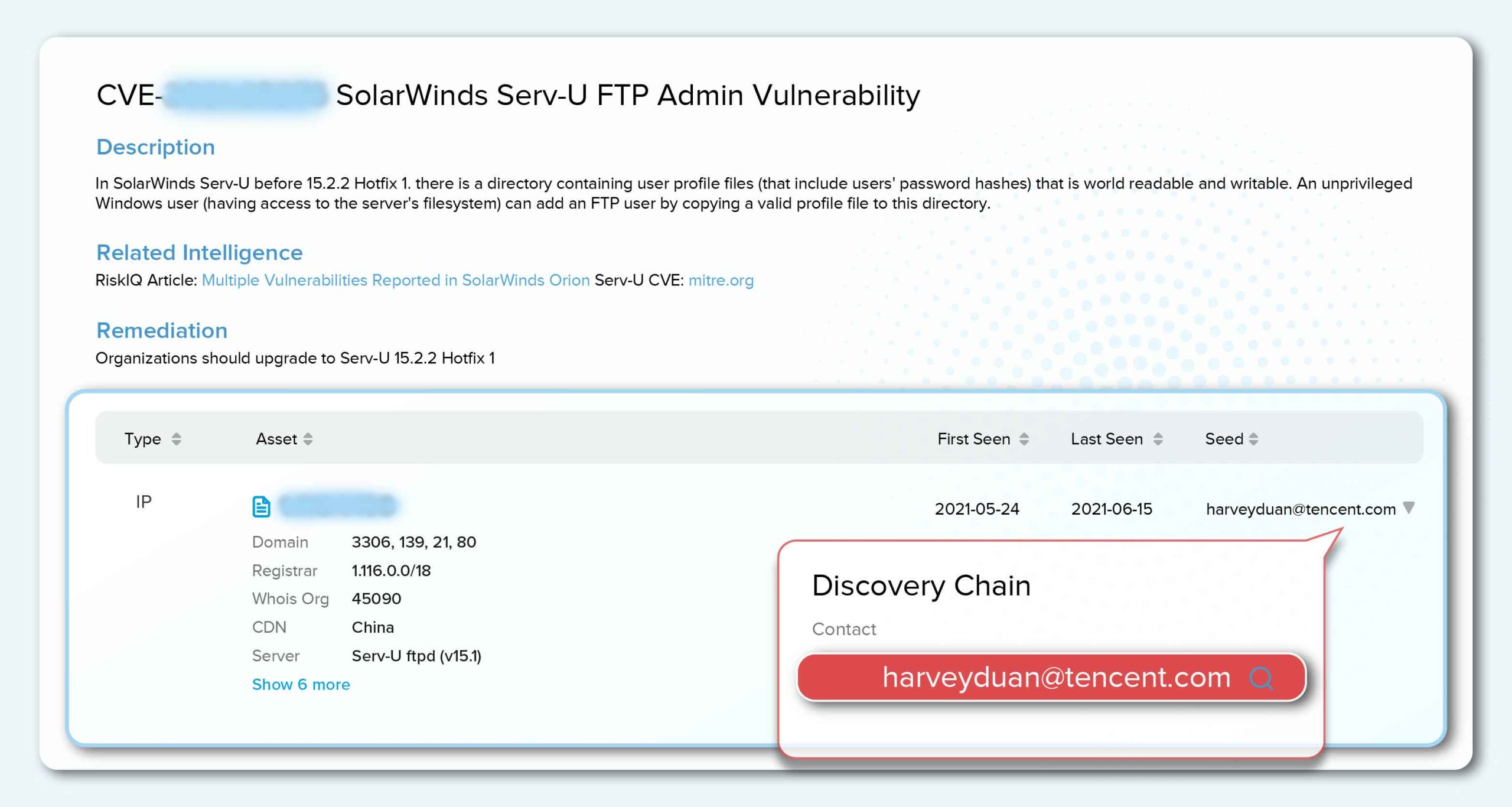Click the Whois Org field label

point(290,599)
